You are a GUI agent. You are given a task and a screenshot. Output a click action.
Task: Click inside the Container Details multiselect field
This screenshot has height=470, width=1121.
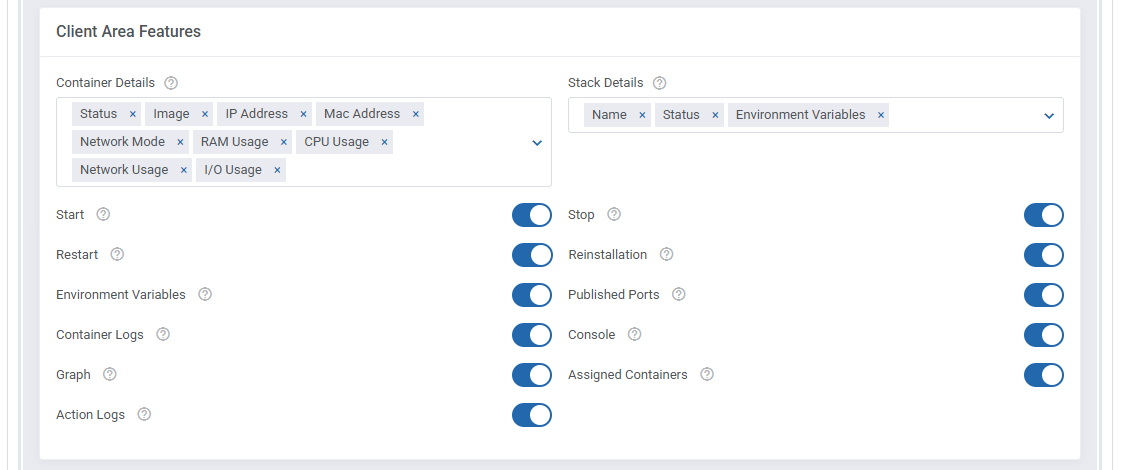coord(304,142)
